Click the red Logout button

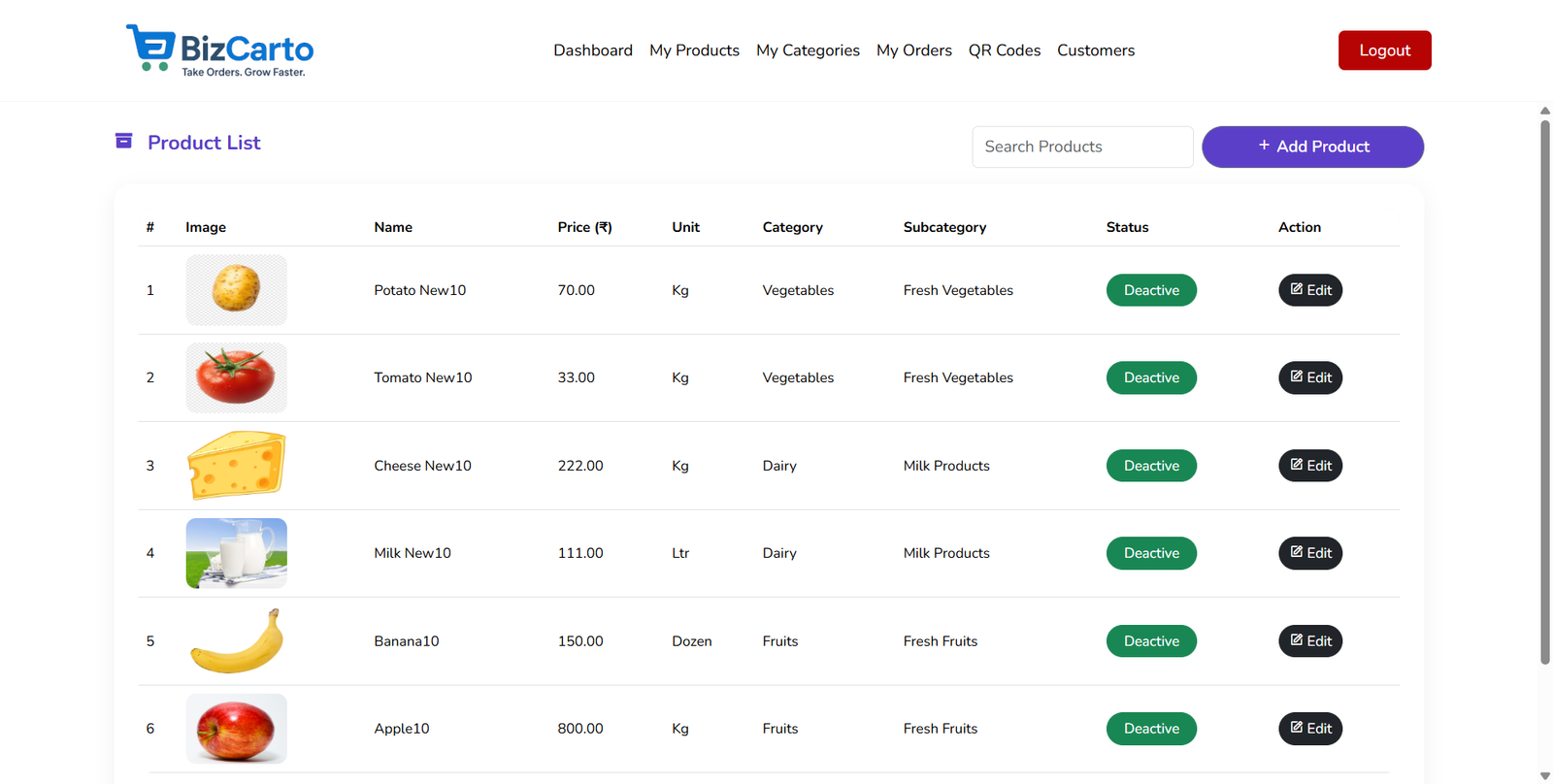click(1383, 50)
